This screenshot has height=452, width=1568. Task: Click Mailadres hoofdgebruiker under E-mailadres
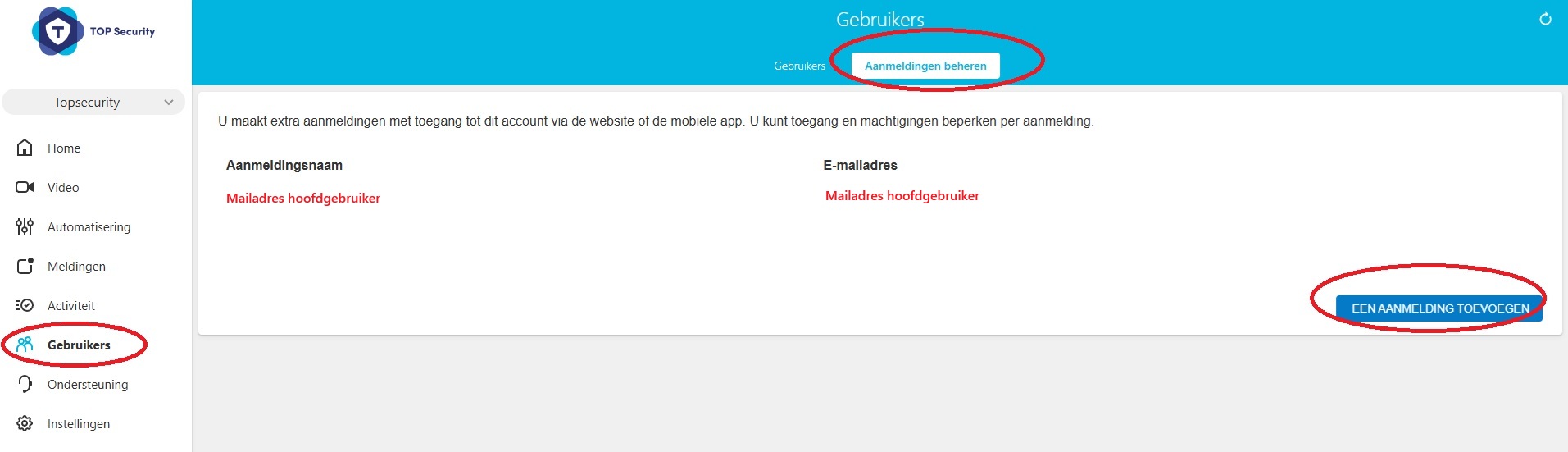pos(902,196)
